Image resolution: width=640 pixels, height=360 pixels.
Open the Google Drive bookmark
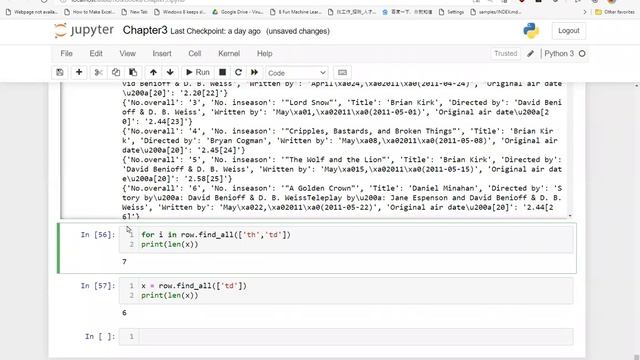tap(238, 12)
